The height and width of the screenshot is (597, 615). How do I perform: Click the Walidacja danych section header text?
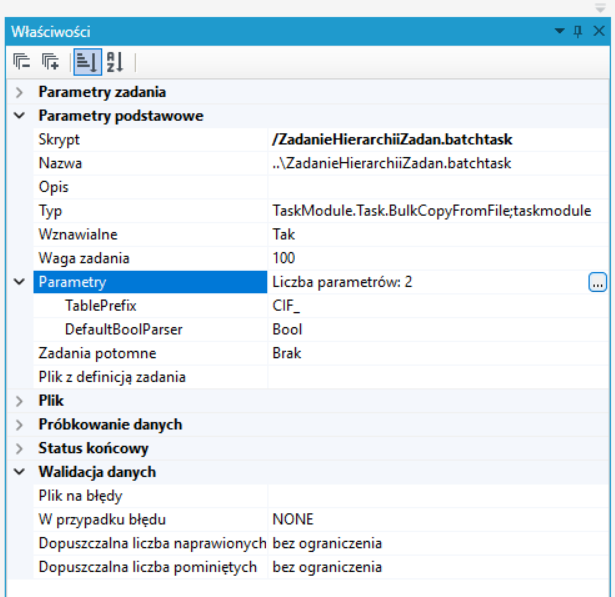click(97, 472)
